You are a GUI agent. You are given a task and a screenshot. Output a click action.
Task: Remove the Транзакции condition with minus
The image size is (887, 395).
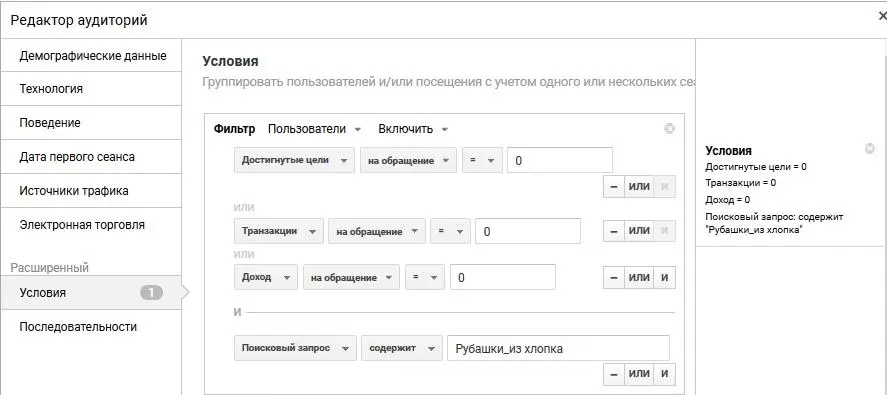click(614, 231)
